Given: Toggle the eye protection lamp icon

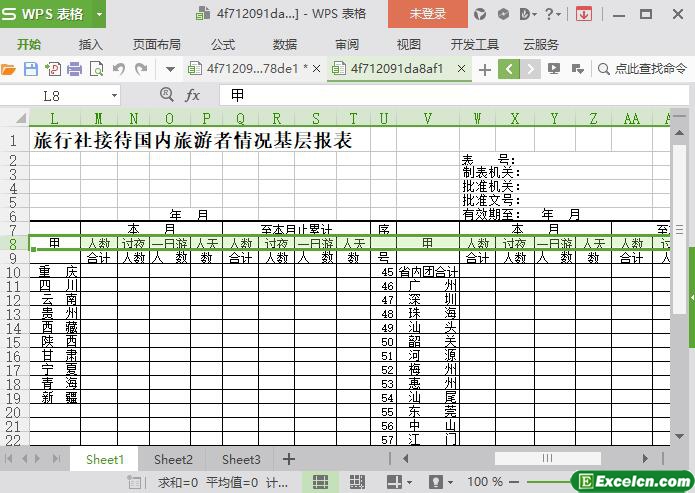Looking at the screenshot, I should point(435,482).
